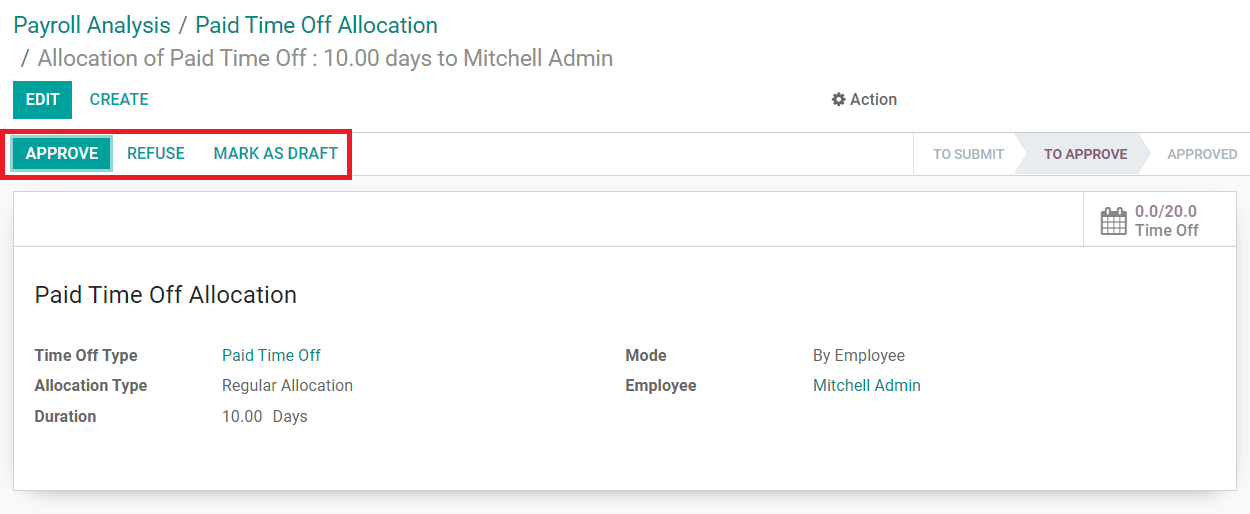The image size is (1250, 514).
Task: Open Paid Time Off Allocation breadcrumb
Action: pyautogui.click(x=316, y=25)
